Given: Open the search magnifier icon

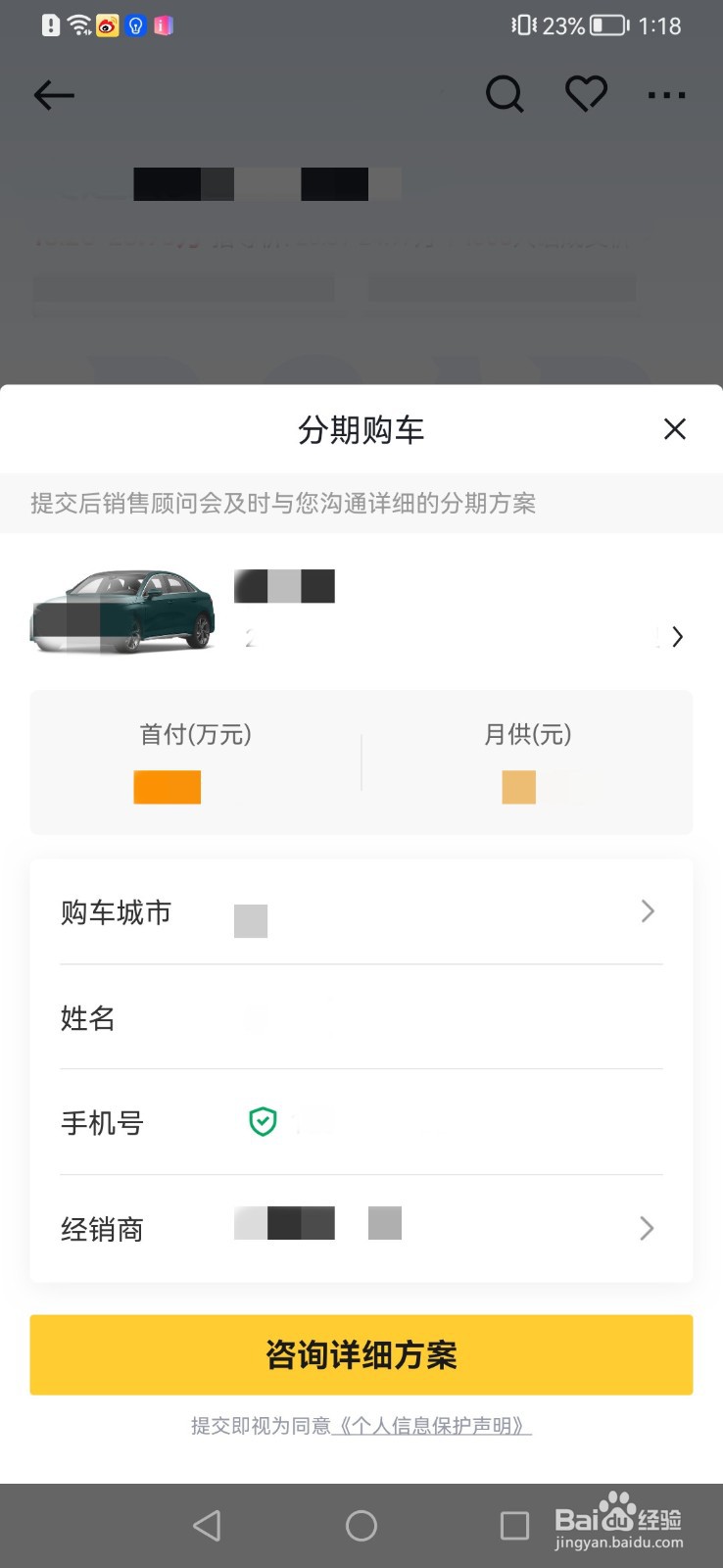Looking at the screenshot, I should (505, 95).
